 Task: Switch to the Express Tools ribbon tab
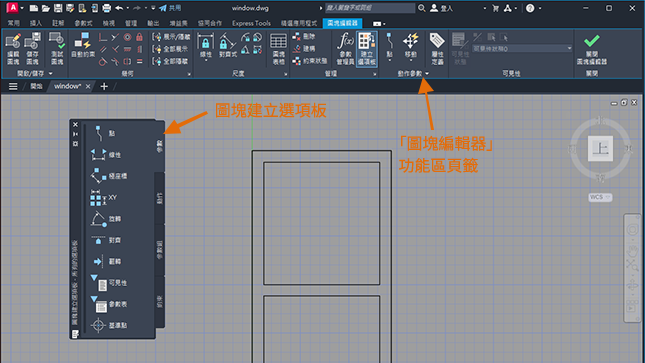[x=251, y=23]
